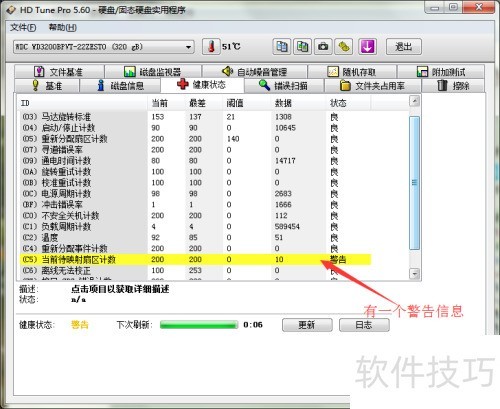This screenshot has height=409, width=500.
Task: Switch to the 附加测试 tab
Action: coord(441,72)
